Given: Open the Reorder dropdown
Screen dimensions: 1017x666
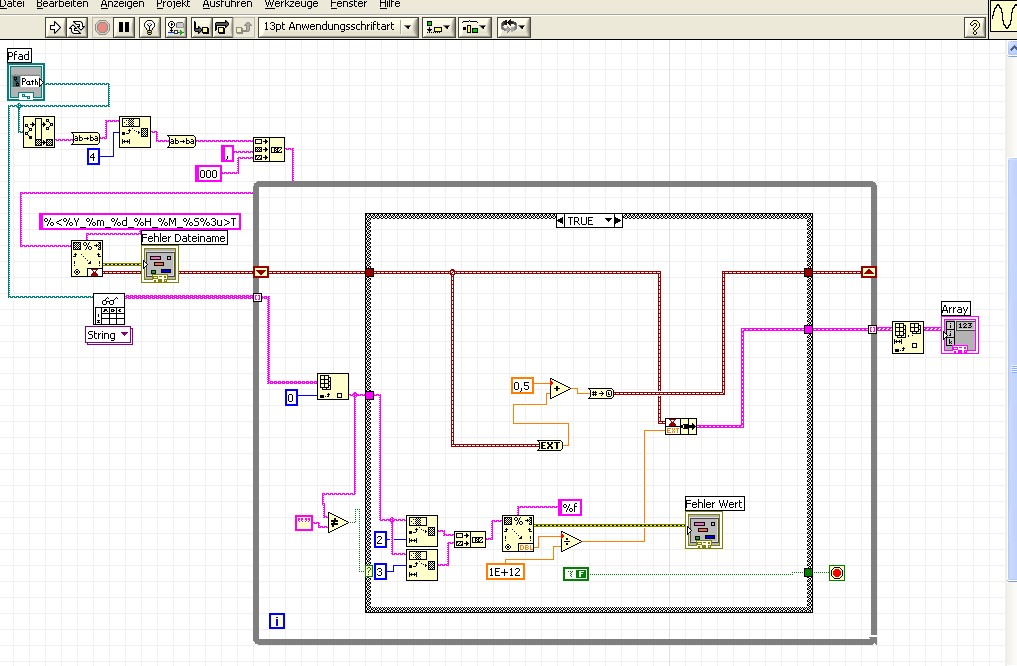Looking at the screenshot, I should pos(513,27).
